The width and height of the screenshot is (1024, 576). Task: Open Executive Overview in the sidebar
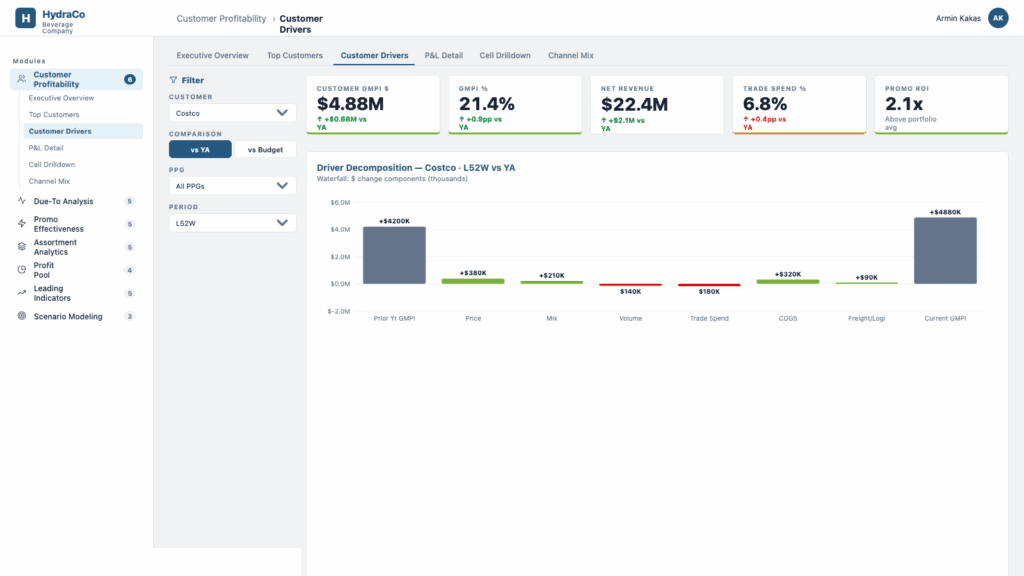click(x=82, y=98)
